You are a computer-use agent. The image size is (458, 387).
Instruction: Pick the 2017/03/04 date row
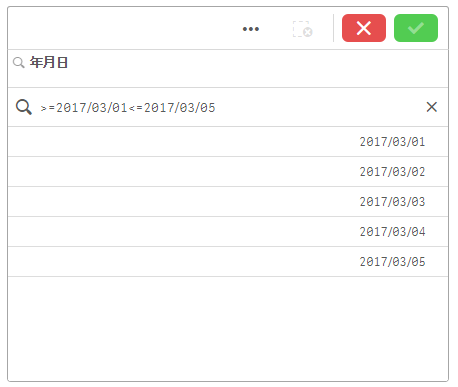pyautogui.click(x=228, y=232)
